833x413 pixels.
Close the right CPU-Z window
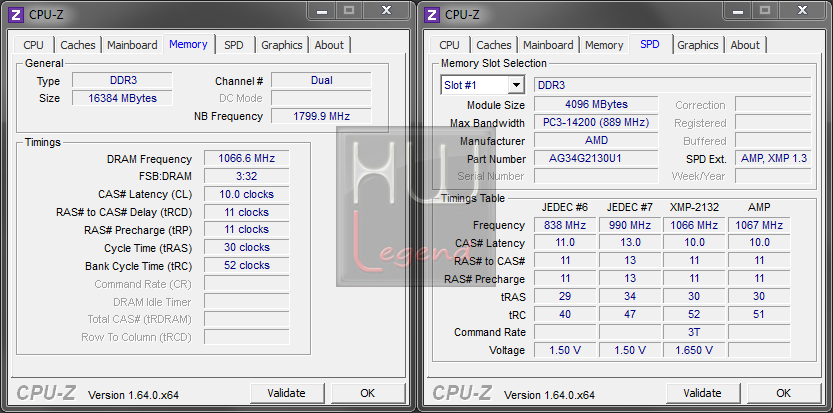click(x=802, y=10)
